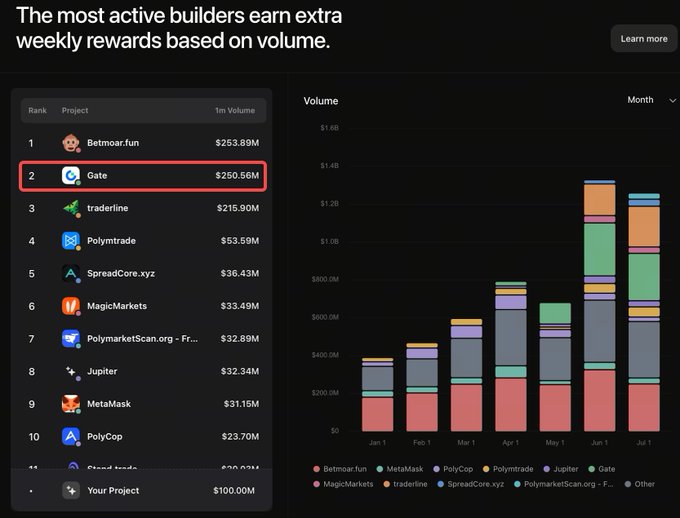Viewport: 680px width, 518px height.
Task: Click the Apr 1 gray Other bar segment
Action: [511, 337]
